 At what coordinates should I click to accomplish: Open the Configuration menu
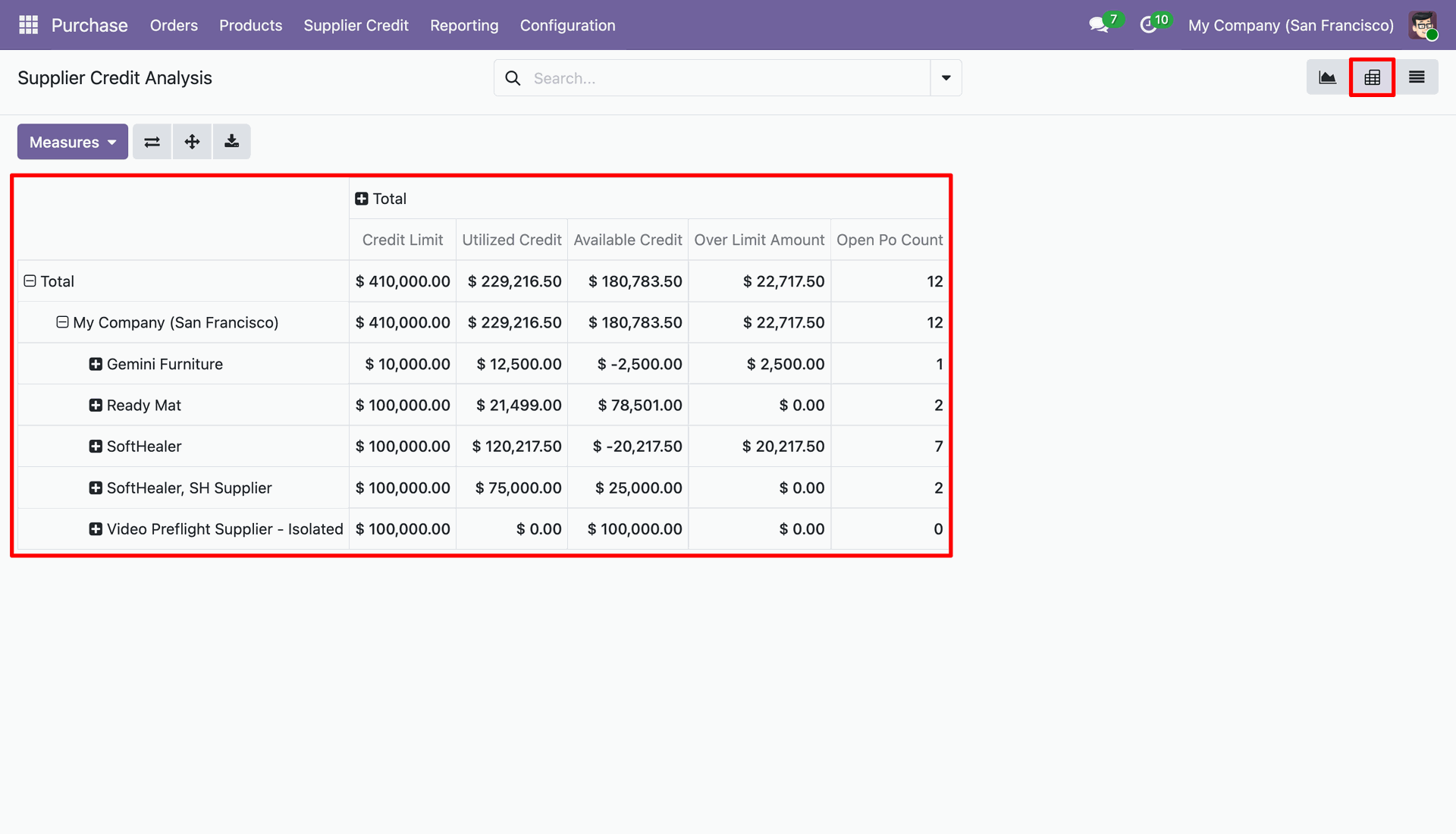click(567, 25)
